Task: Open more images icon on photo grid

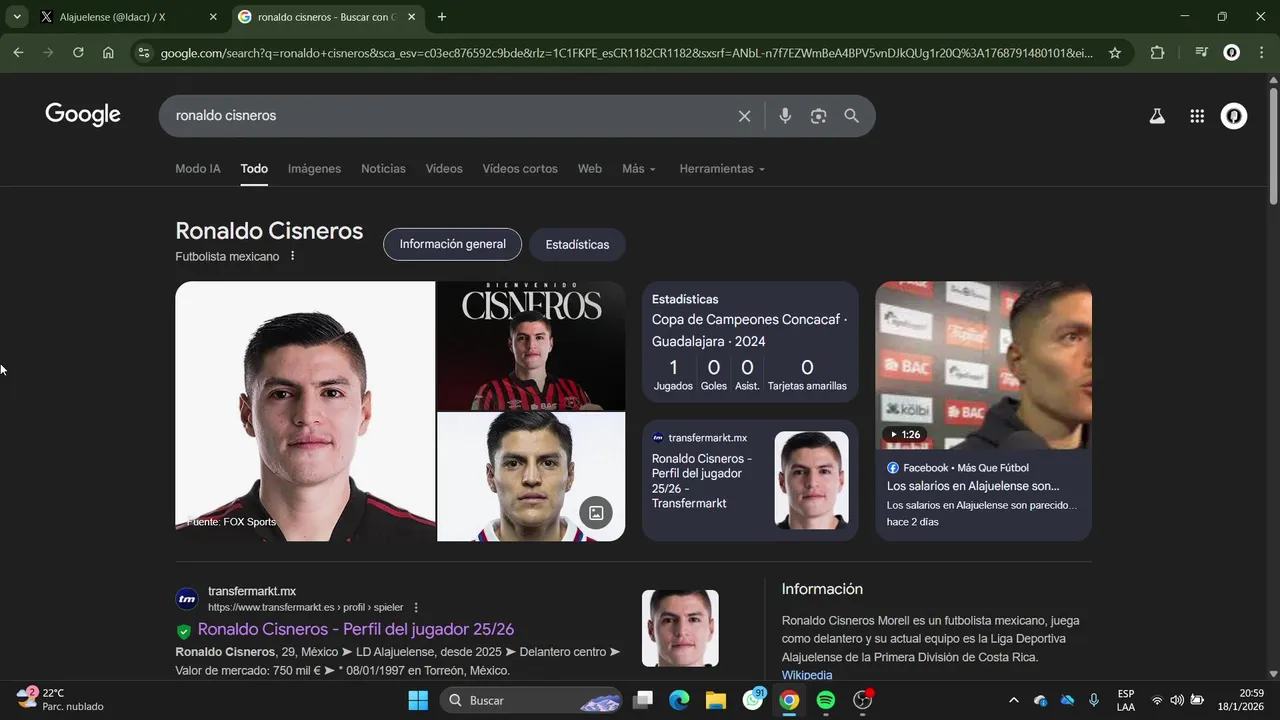Action: click(596, 513)
